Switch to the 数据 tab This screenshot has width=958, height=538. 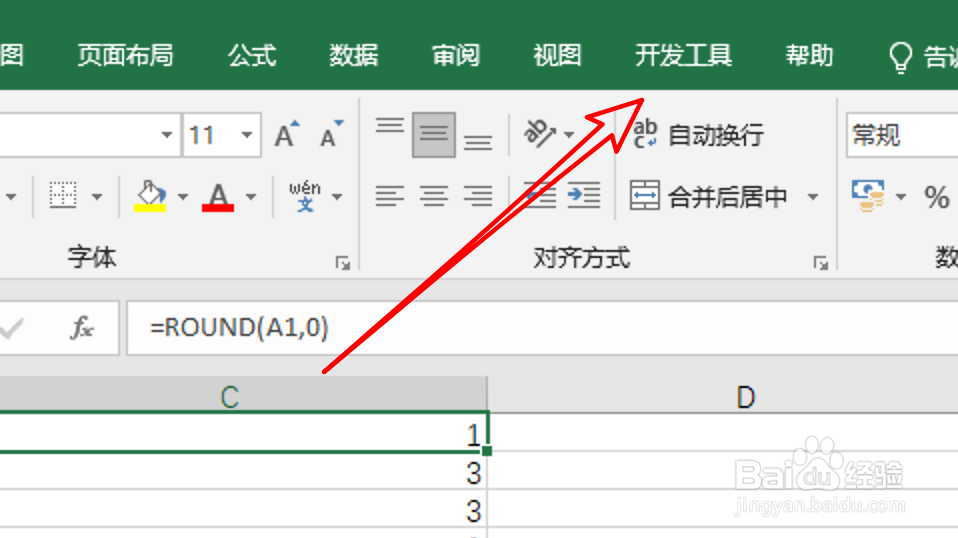(354, 56)
